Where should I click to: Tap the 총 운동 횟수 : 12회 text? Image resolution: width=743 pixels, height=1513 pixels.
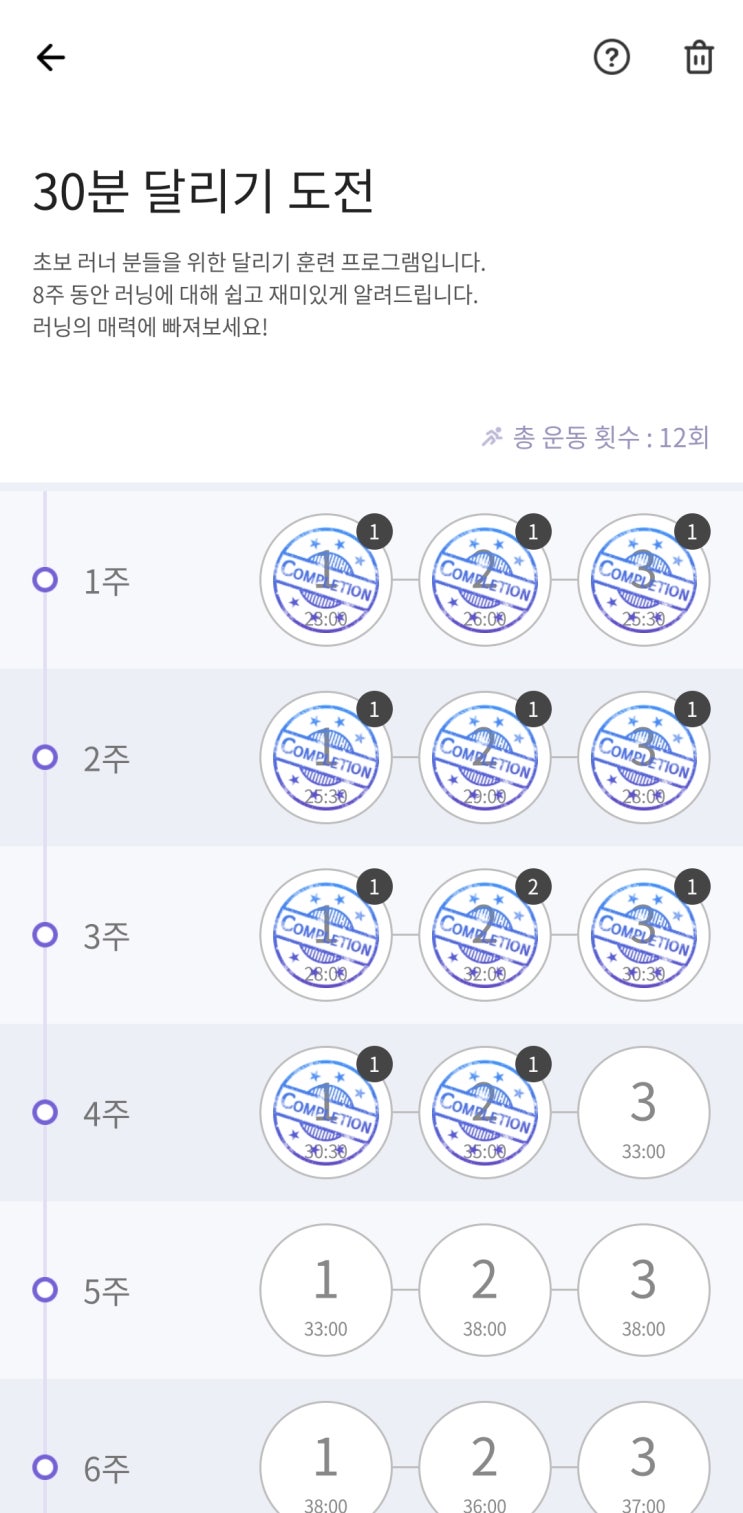point(611,437)
